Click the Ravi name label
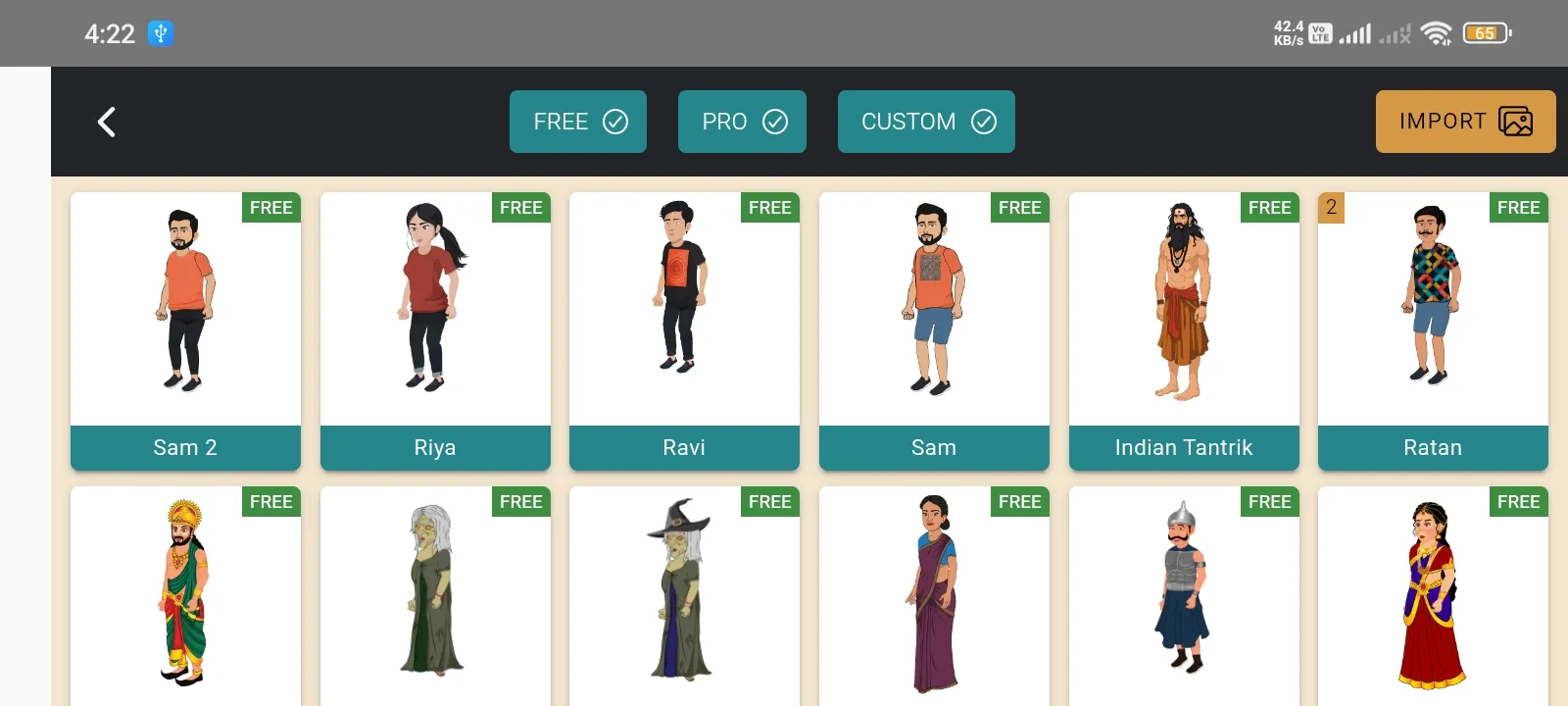The image size is (1568, 706). pos(684,448)
